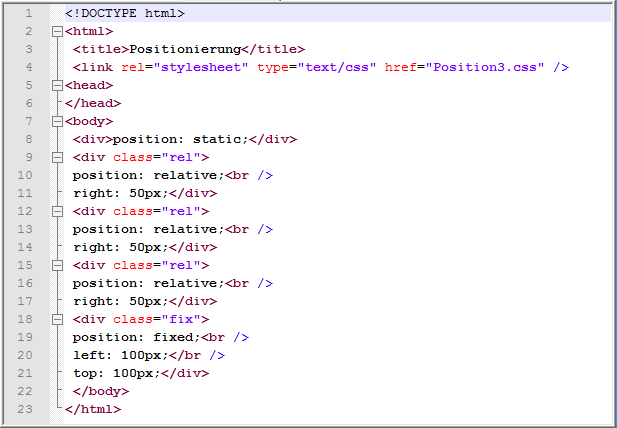Image resolution: width=617 pixels, height=428 pixels.
Task: Click the closing </body> tag
Action: coord(101,391)
